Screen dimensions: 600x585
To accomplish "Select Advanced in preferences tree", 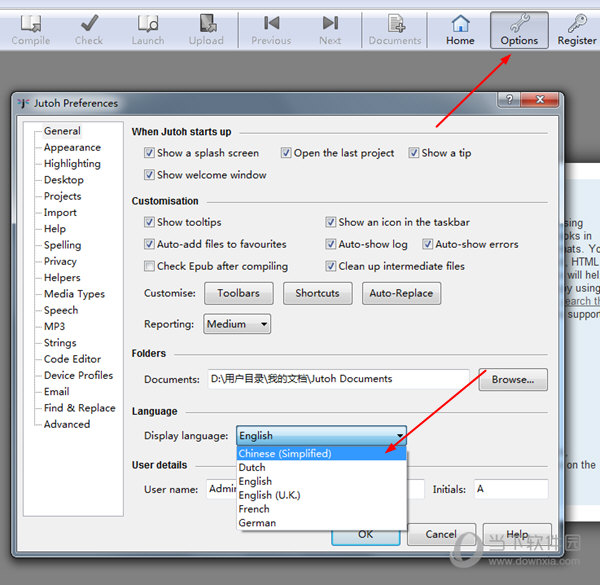I will (x=67, y=424).
